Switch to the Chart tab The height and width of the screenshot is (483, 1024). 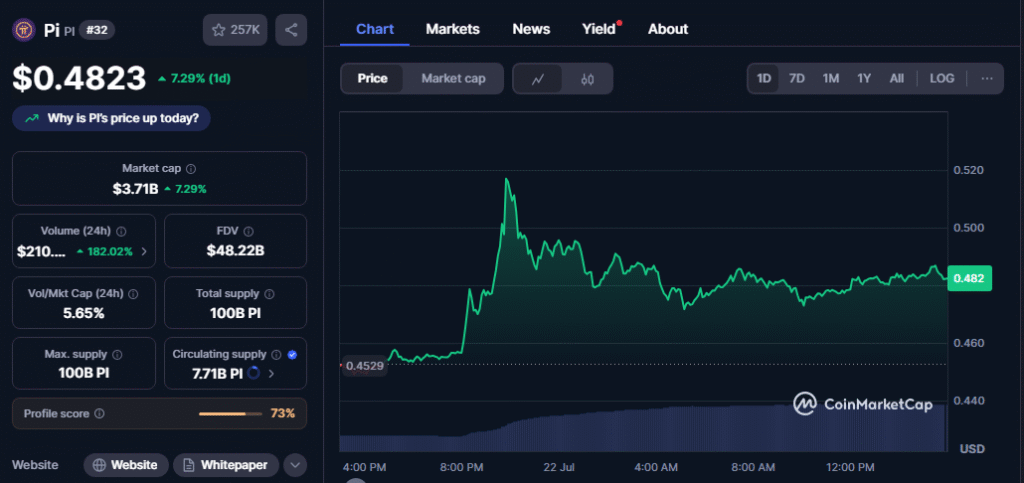point(375,29)
